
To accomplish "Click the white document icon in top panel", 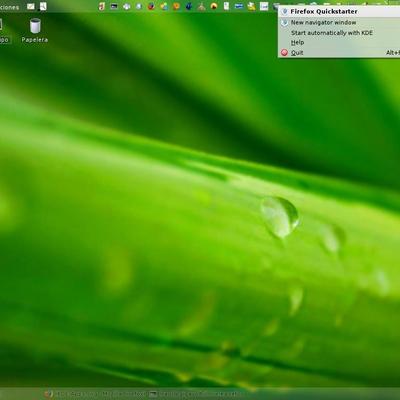I will (226, 6).
